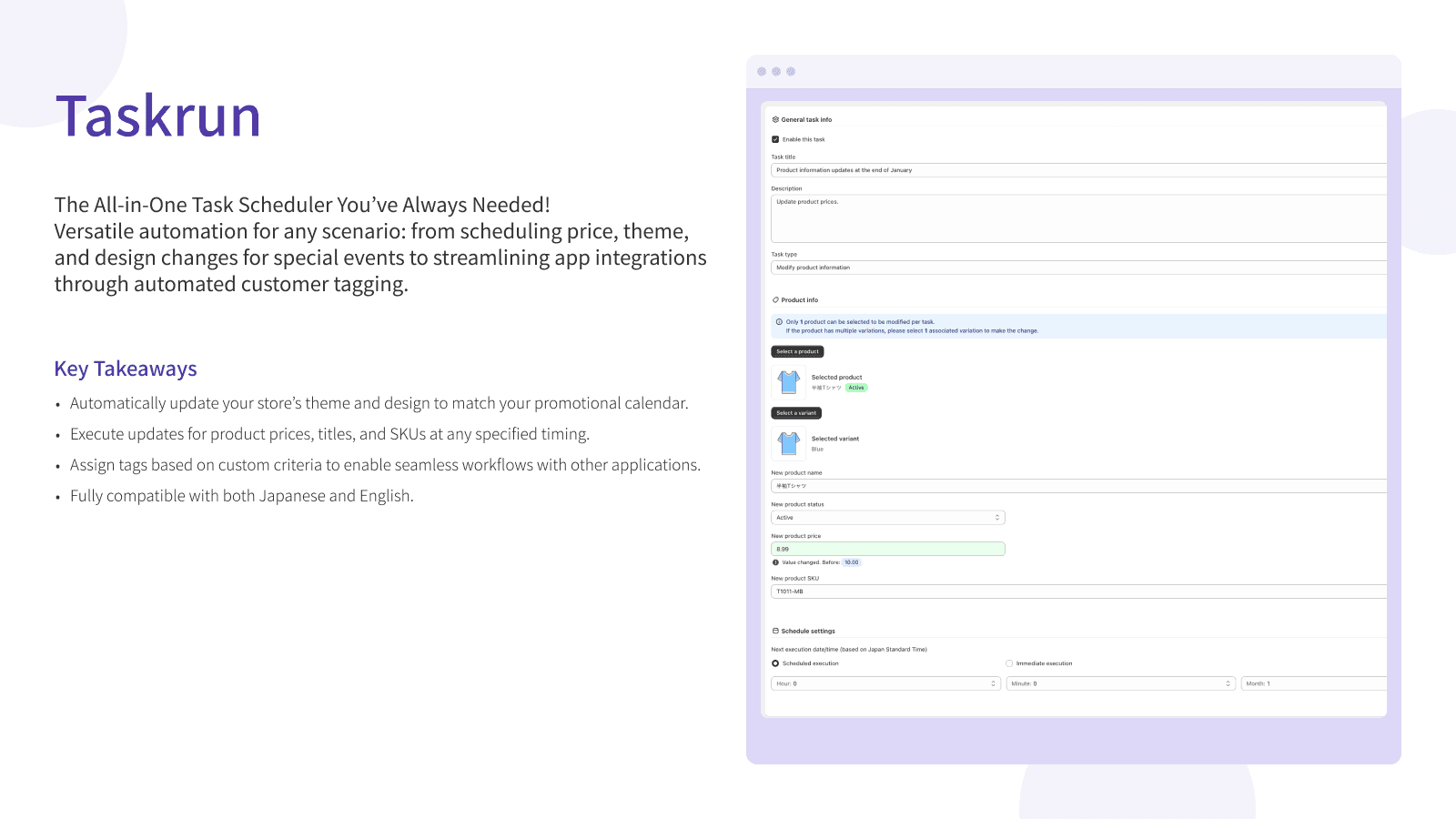The image size is (1456, 819).
Task: Click the selected variant Blue T-shirt thumbnail
Action: click(x=789, y=444)
